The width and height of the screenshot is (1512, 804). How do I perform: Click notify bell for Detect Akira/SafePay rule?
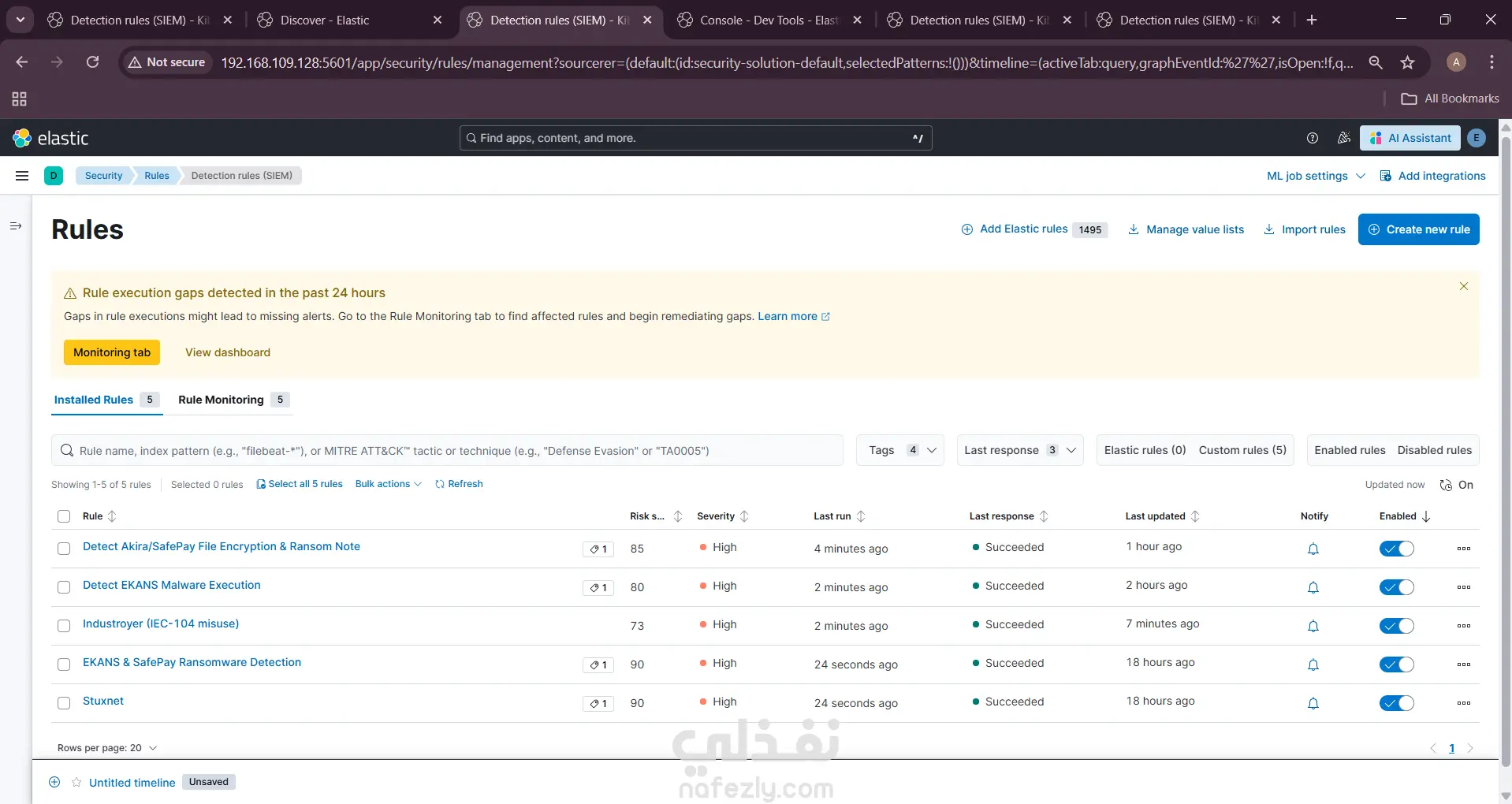pos(1313,549)
